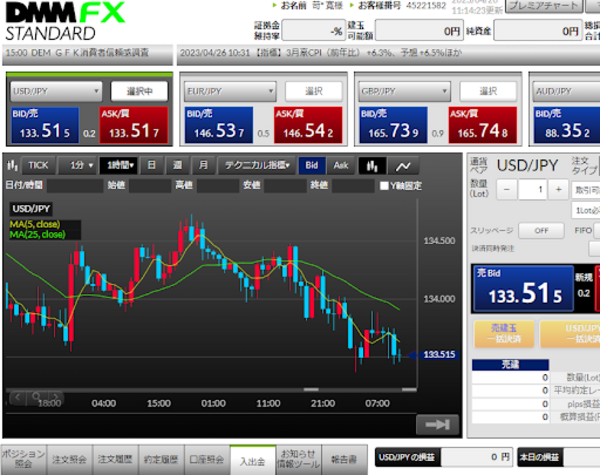
Task: Click the 終値 value field
Action: 353,186
